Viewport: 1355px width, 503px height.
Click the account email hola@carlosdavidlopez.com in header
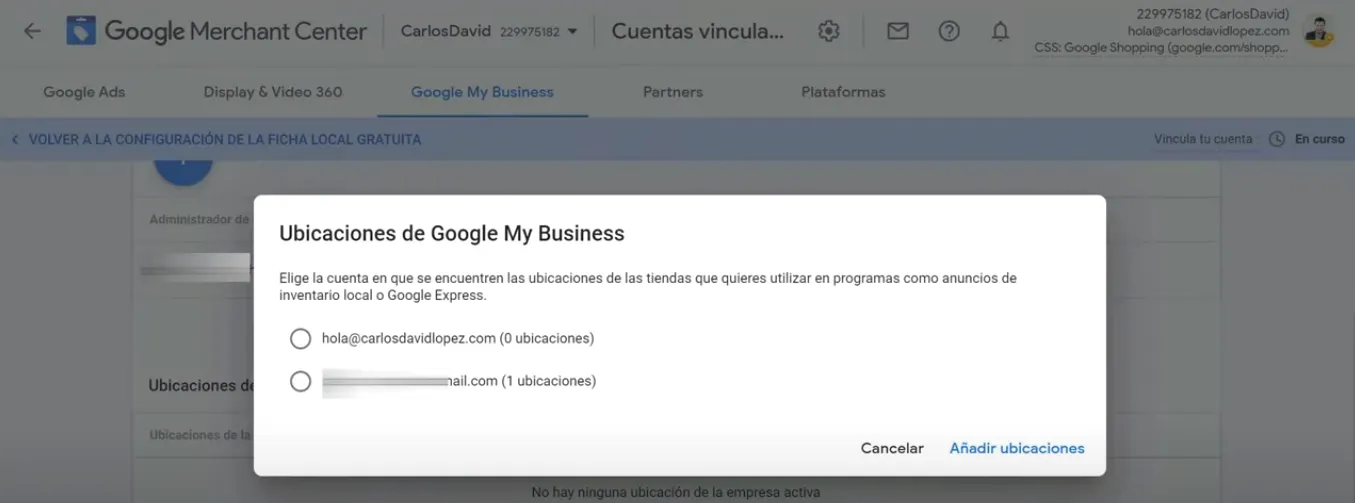pos(1208,31)
